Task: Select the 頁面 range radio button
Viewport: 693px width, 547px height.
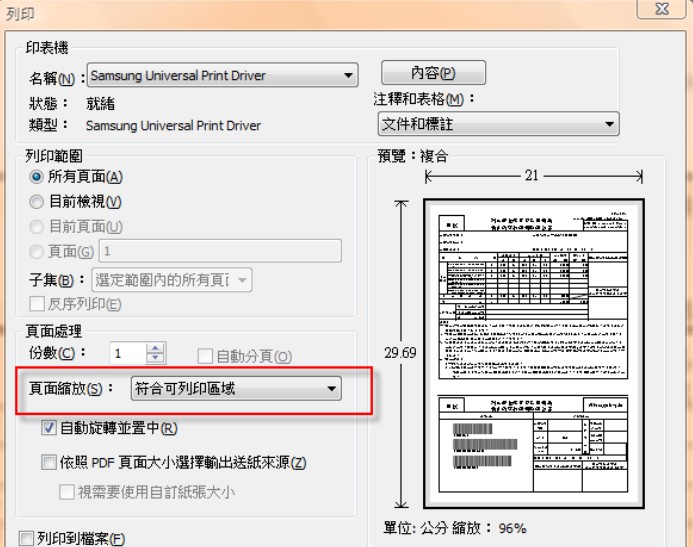Action: [x=37, y=252]
